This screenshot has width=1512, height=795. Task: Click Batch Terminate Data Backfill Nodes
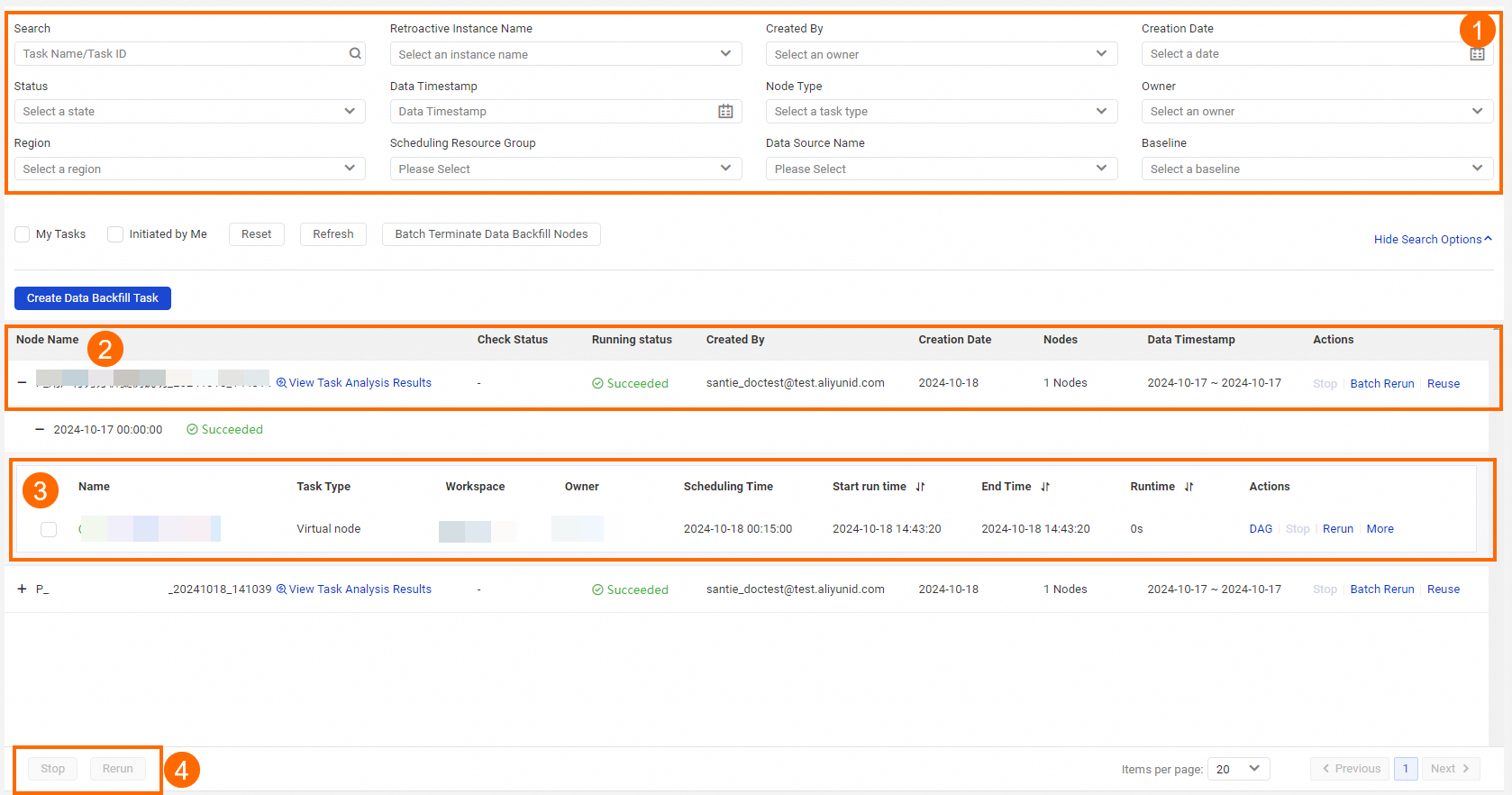(491, 234)
